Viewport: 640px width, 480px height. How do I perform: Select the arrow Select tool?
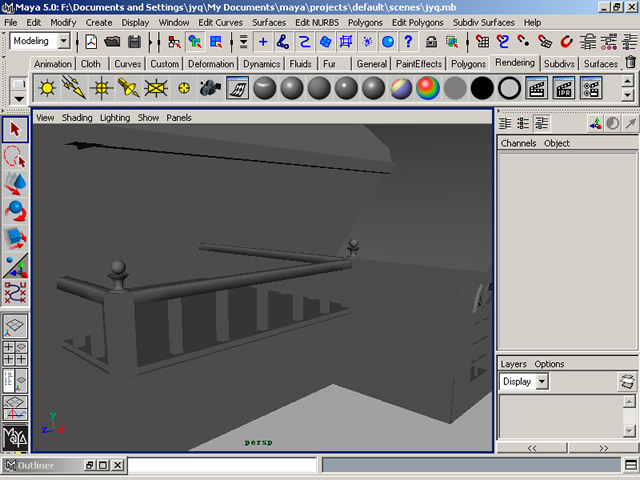[15, 130]
